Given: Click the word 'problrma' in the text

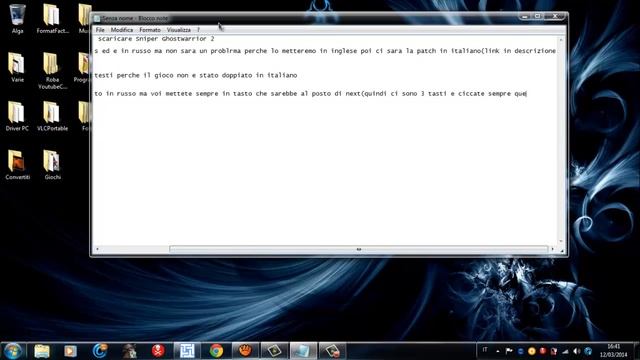Looking at the screenshot, I should (x=226, y=51).
